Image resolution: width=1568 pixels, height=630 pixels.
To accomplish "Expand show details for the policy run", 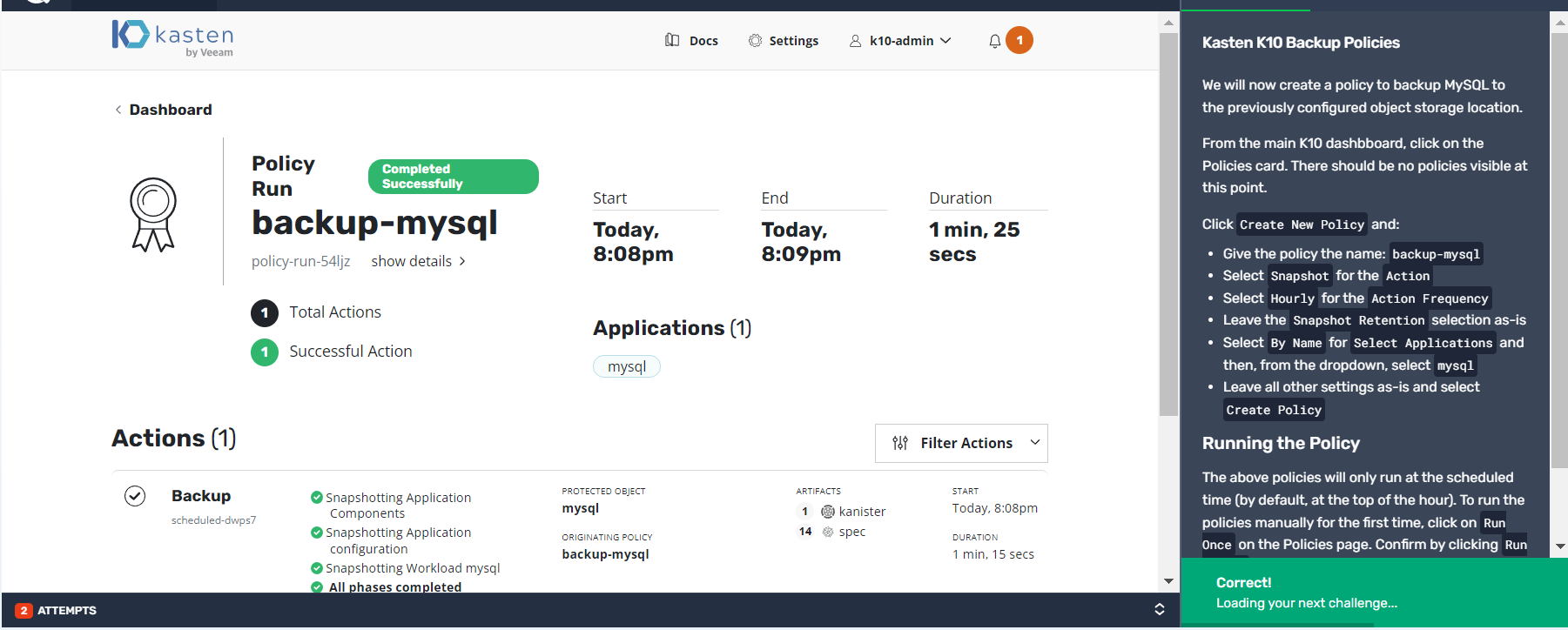I will (419, 261).
